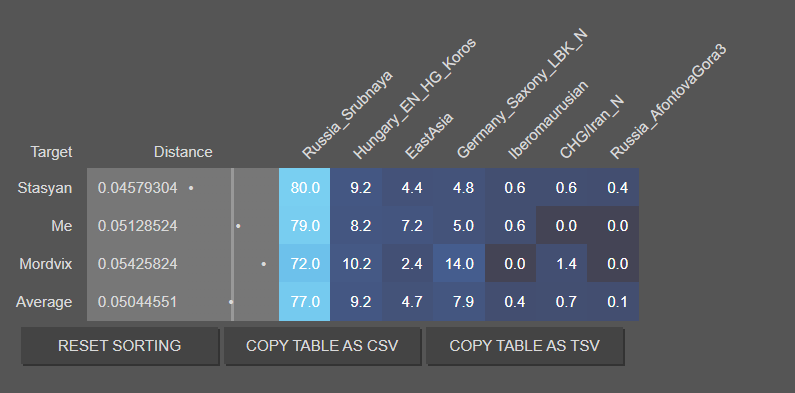Select the Stasyan target row label
This screenshot has width=795, height=393.
coord(45,188)
